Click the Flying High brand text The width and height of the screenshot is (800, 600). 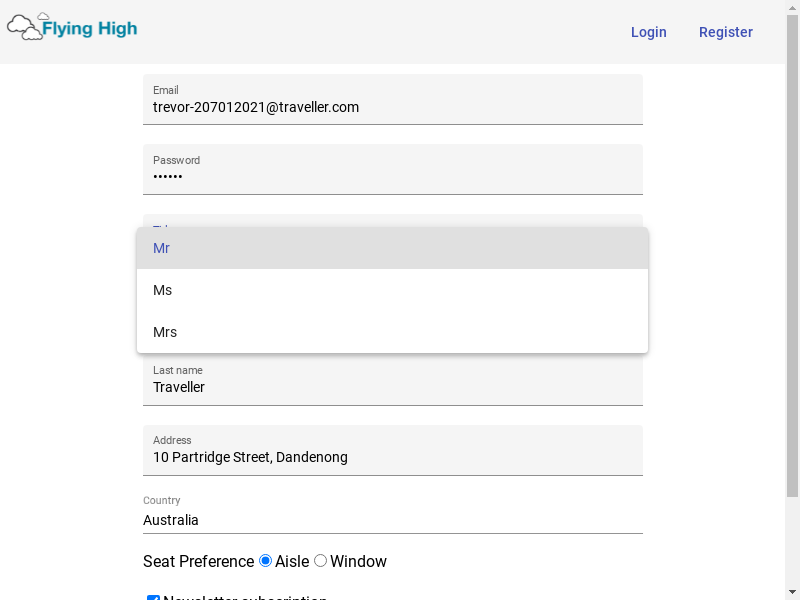pyautogui.click(x=90, y=29)
